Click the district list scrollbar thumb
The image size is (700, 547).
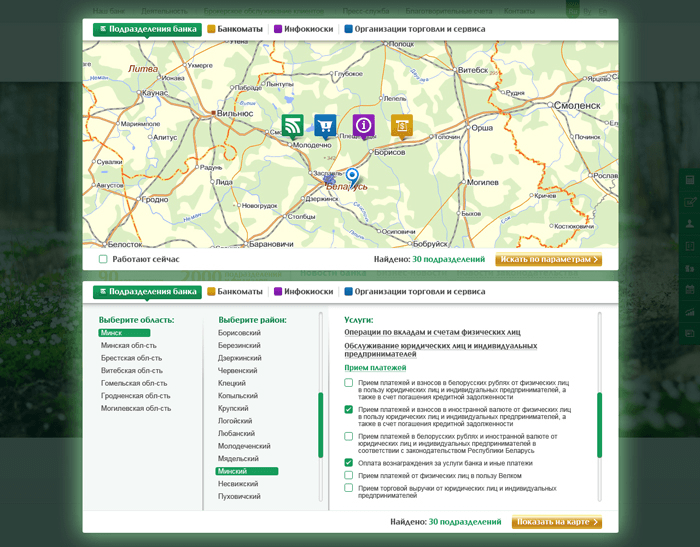[x=321, y=425]
